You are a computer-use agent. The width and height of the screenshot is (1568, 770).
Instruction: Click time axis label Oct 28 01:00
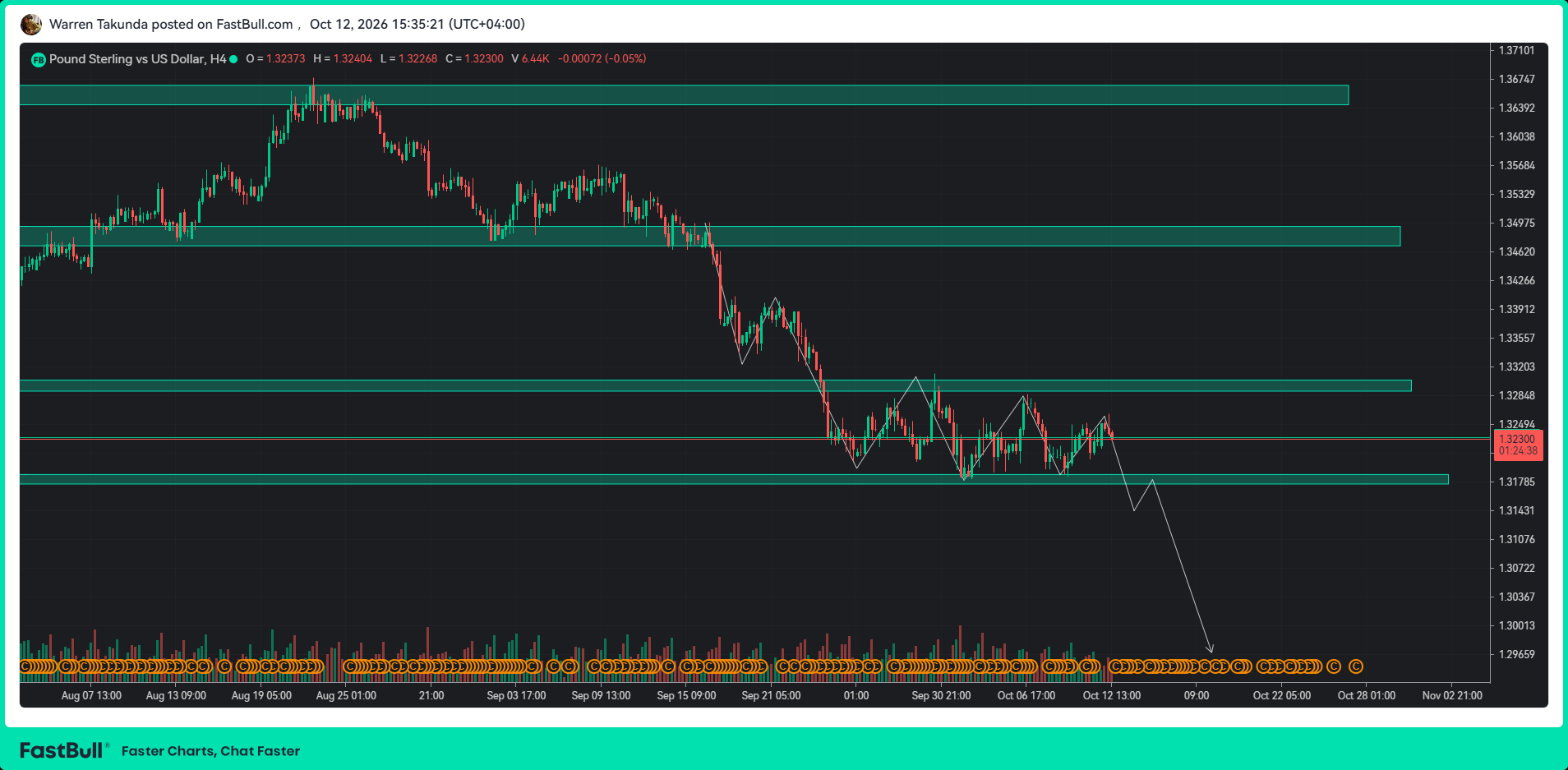1367,696
